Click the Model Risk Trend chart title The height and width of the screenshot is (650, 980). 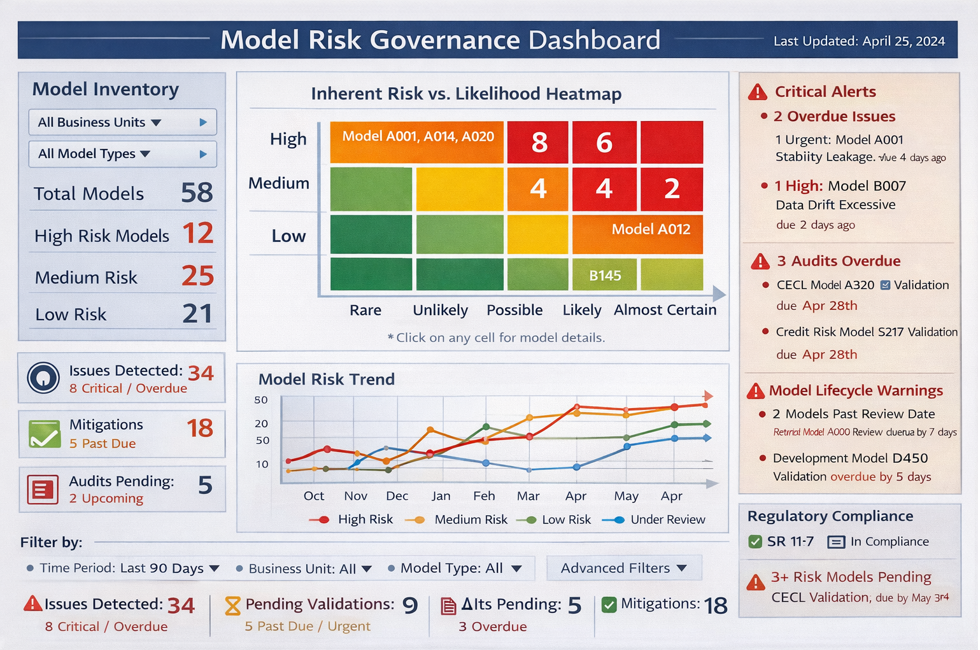click(x=326, y=379)
